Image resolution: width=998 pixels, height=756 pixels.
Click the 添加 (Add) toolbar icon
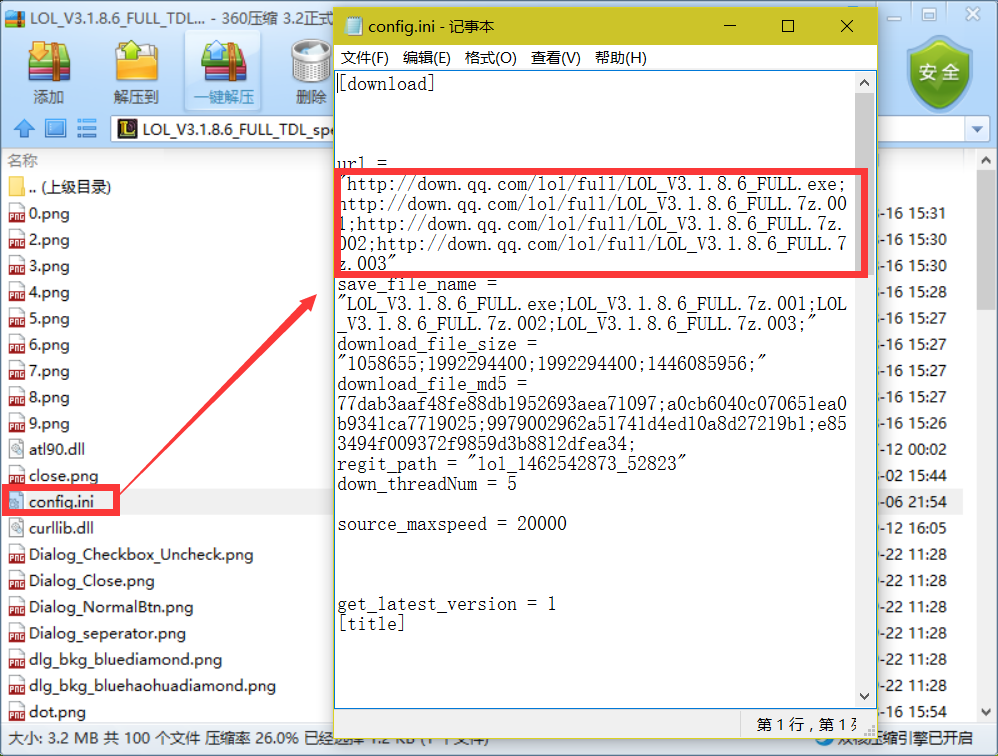pos(49,62)
